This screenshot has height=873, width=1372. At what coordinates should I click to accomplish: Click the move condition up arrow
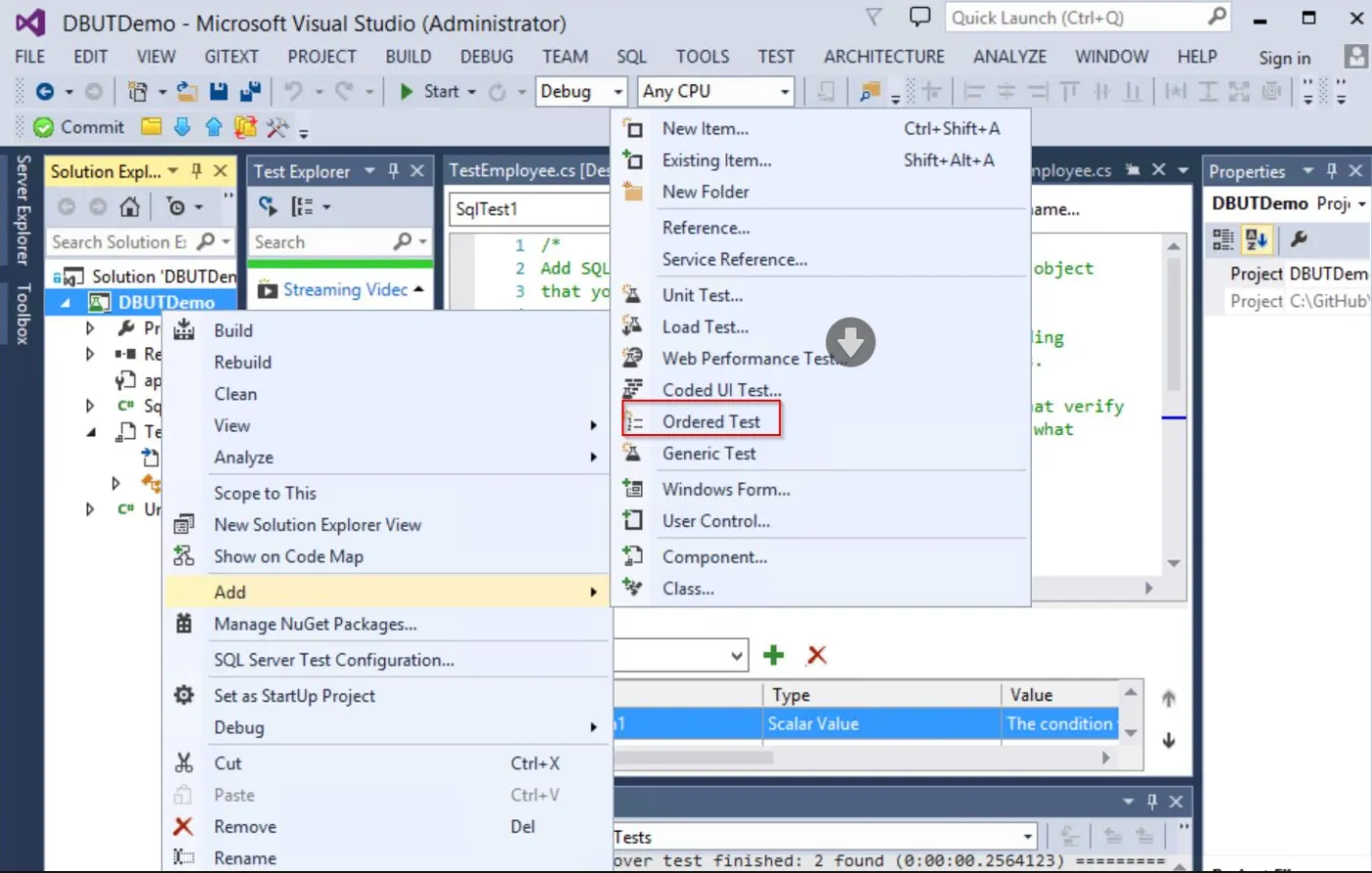coord(1168,699)
